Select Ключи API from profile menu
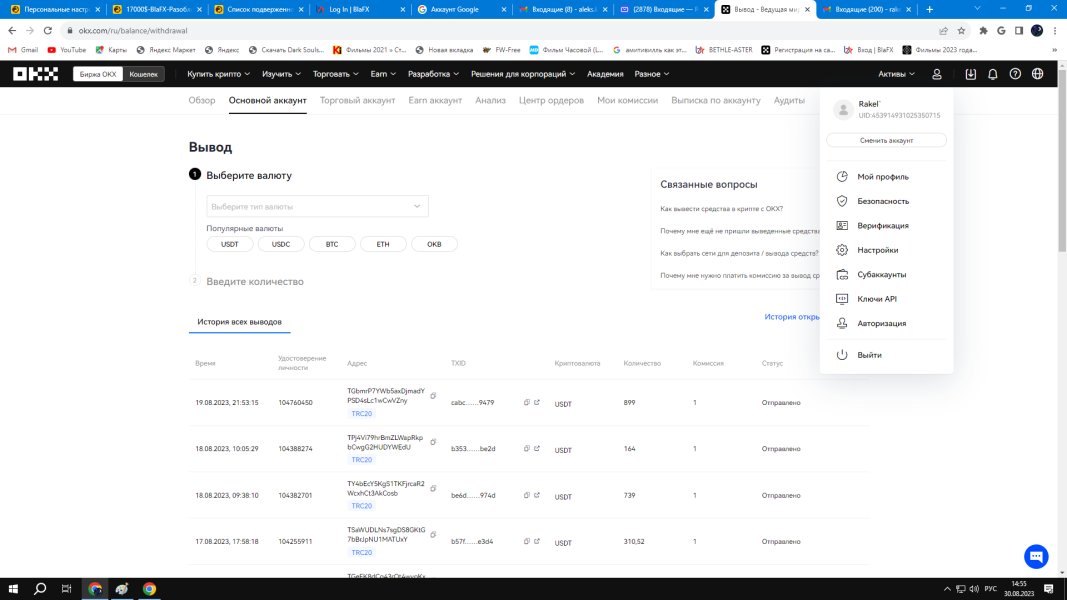Screen dimensions: 1067x600 click(877, 299)
